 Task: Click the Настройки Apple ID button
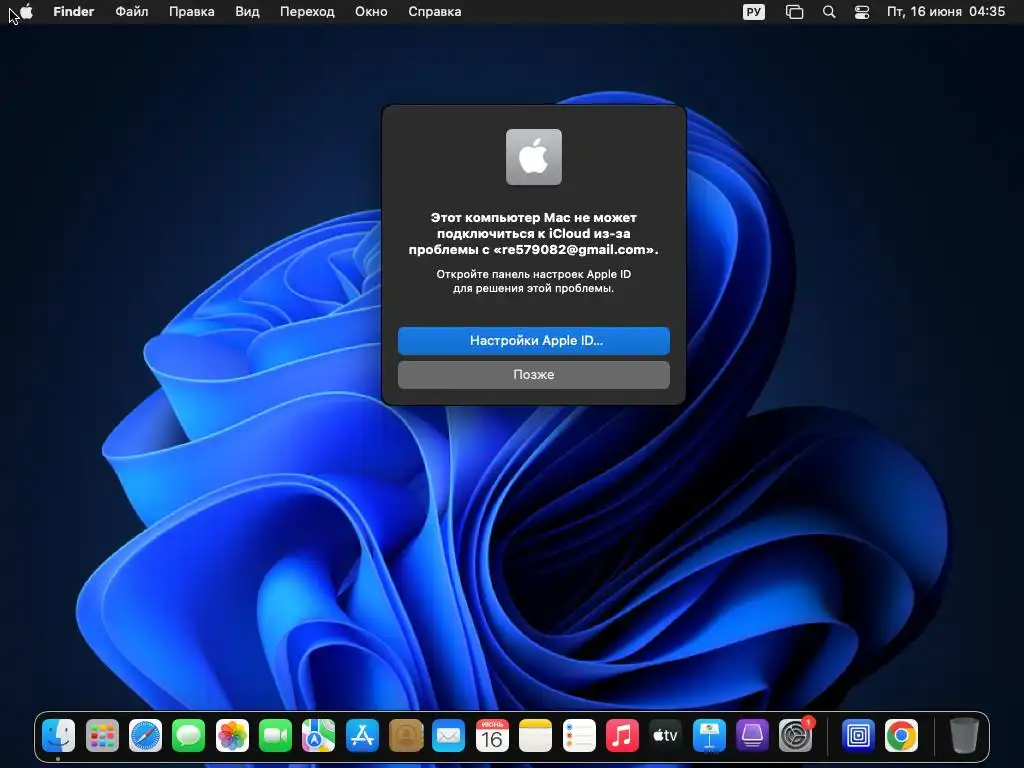click(x=534, y=341)
